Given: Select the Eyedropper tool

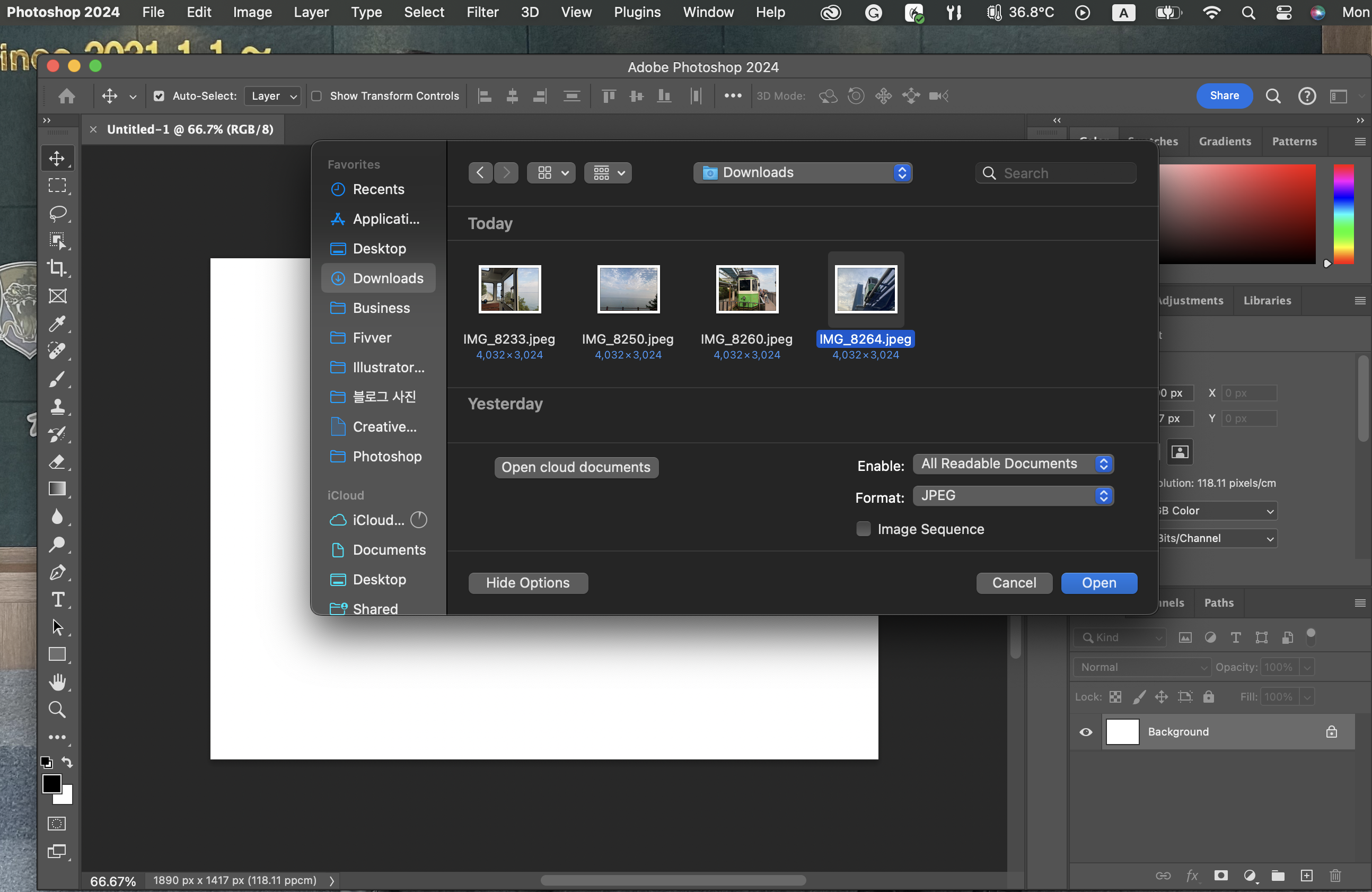Looking at the screenshot, I should coord(57,323).
